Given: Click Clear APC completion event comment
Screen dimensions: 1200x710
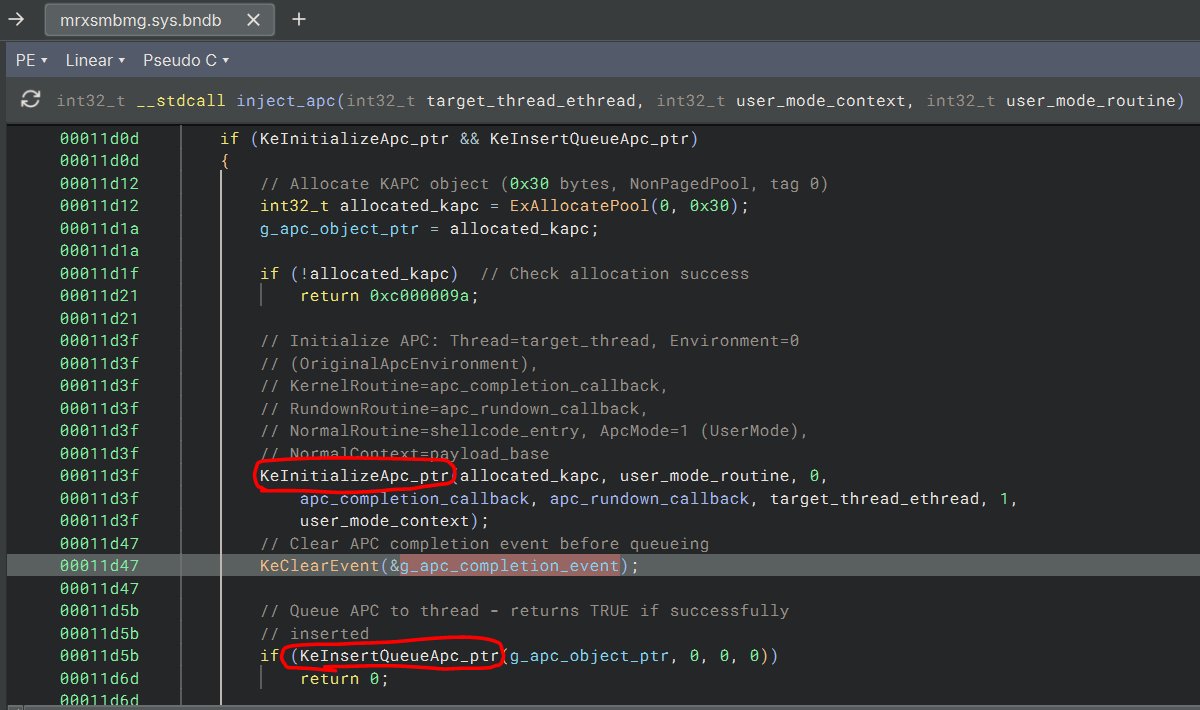Looking at the screenshot, I should (484, 544).
